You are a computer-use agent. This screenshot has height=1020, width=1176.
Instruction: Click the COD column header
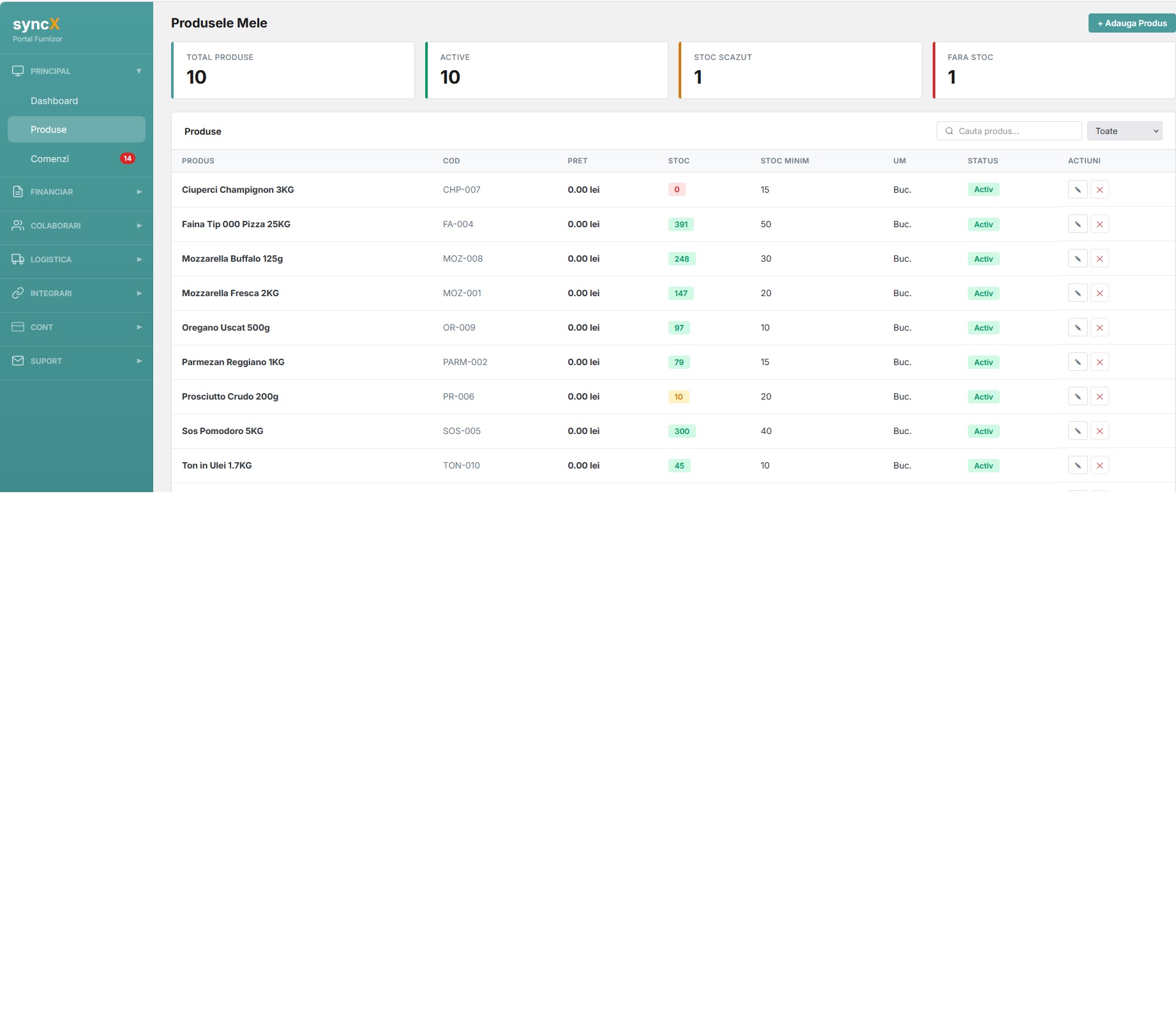click(x=451, y=161)
